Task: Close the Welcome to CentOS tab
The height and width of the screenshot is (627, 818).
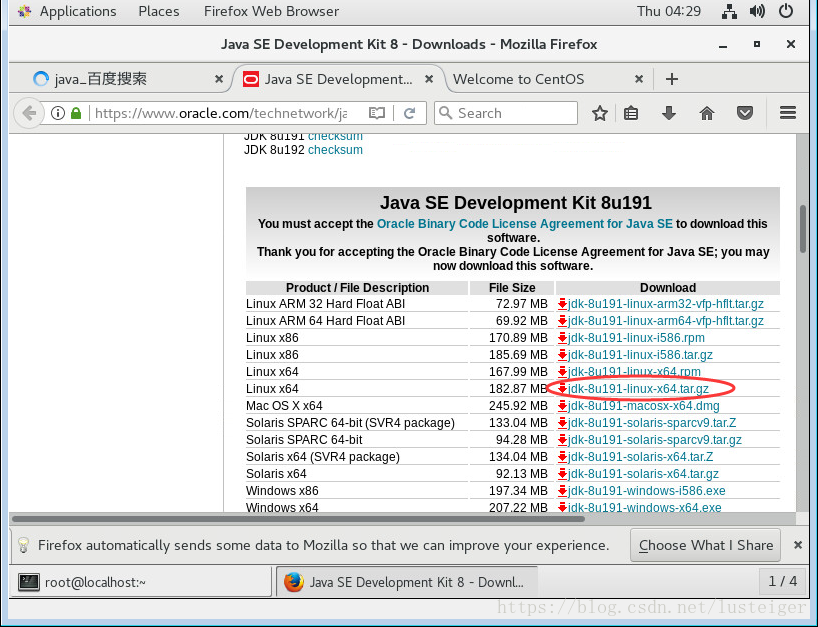Action: 639,79
